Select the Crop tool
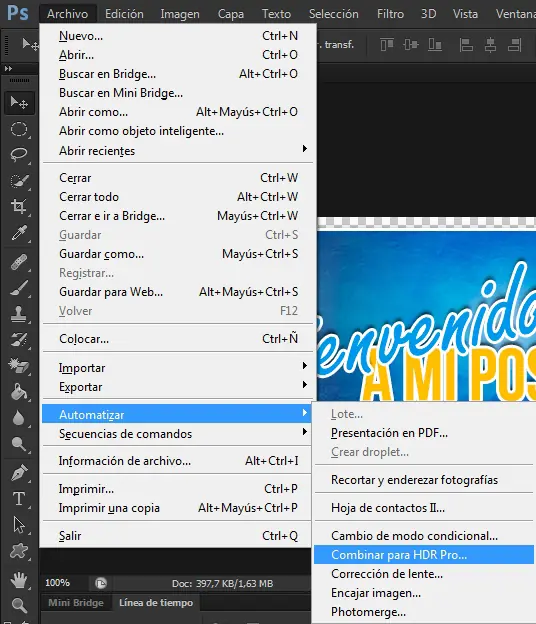 click(19, 207)
